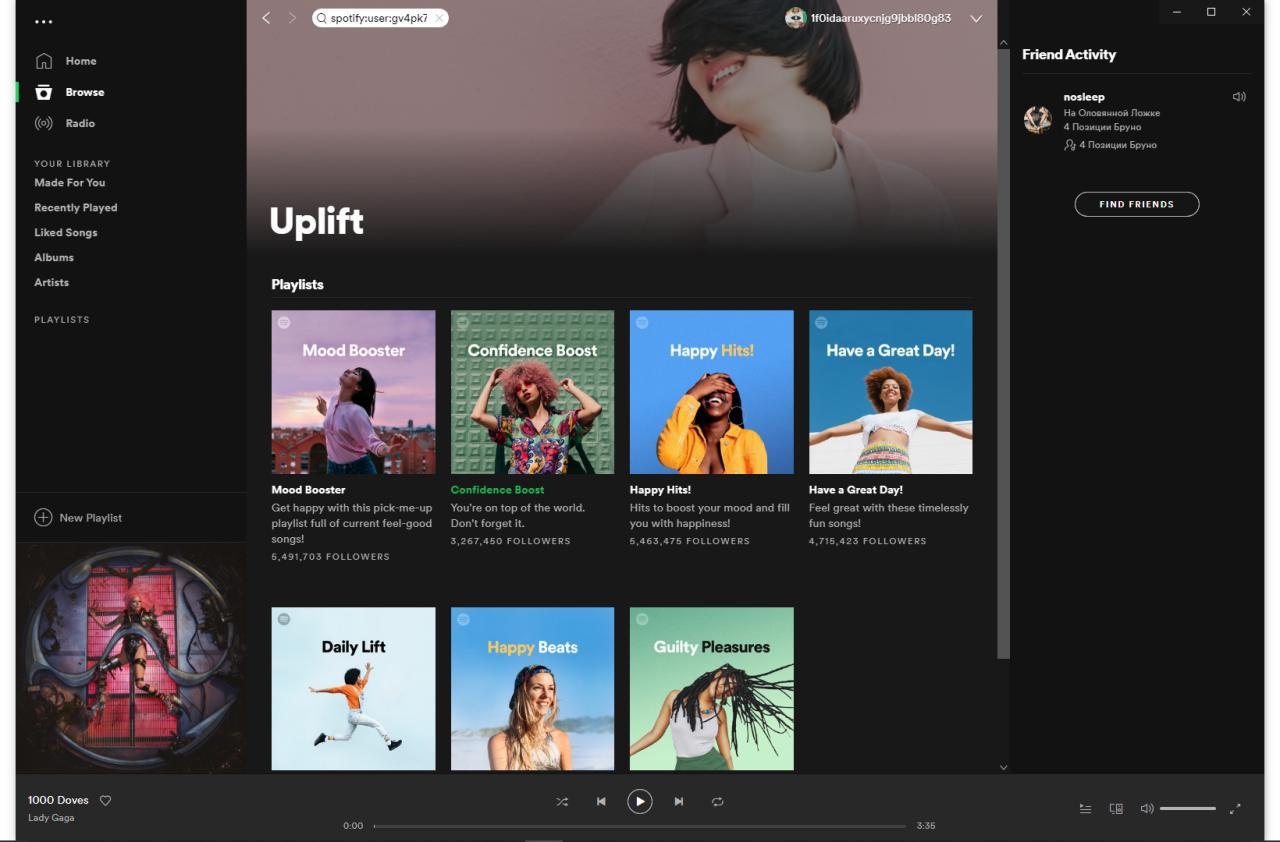
Task: Click the song title На Оловянной Ложке
Action: pyautogui.click(x=1112, y=113)
